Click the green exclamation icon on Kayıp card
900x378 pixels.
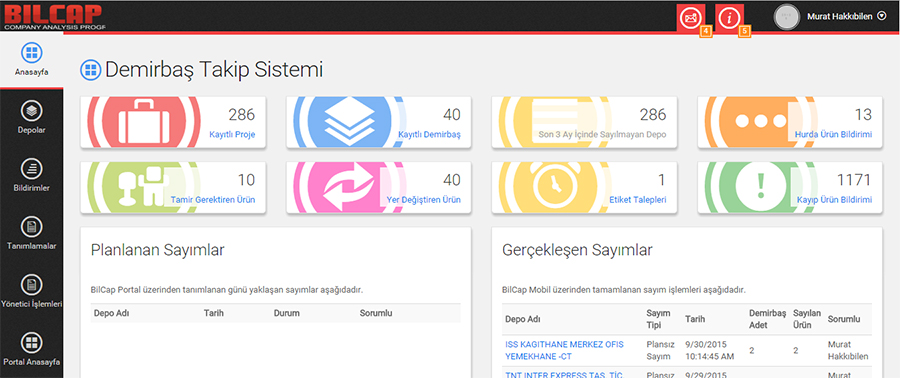[761, 187]
